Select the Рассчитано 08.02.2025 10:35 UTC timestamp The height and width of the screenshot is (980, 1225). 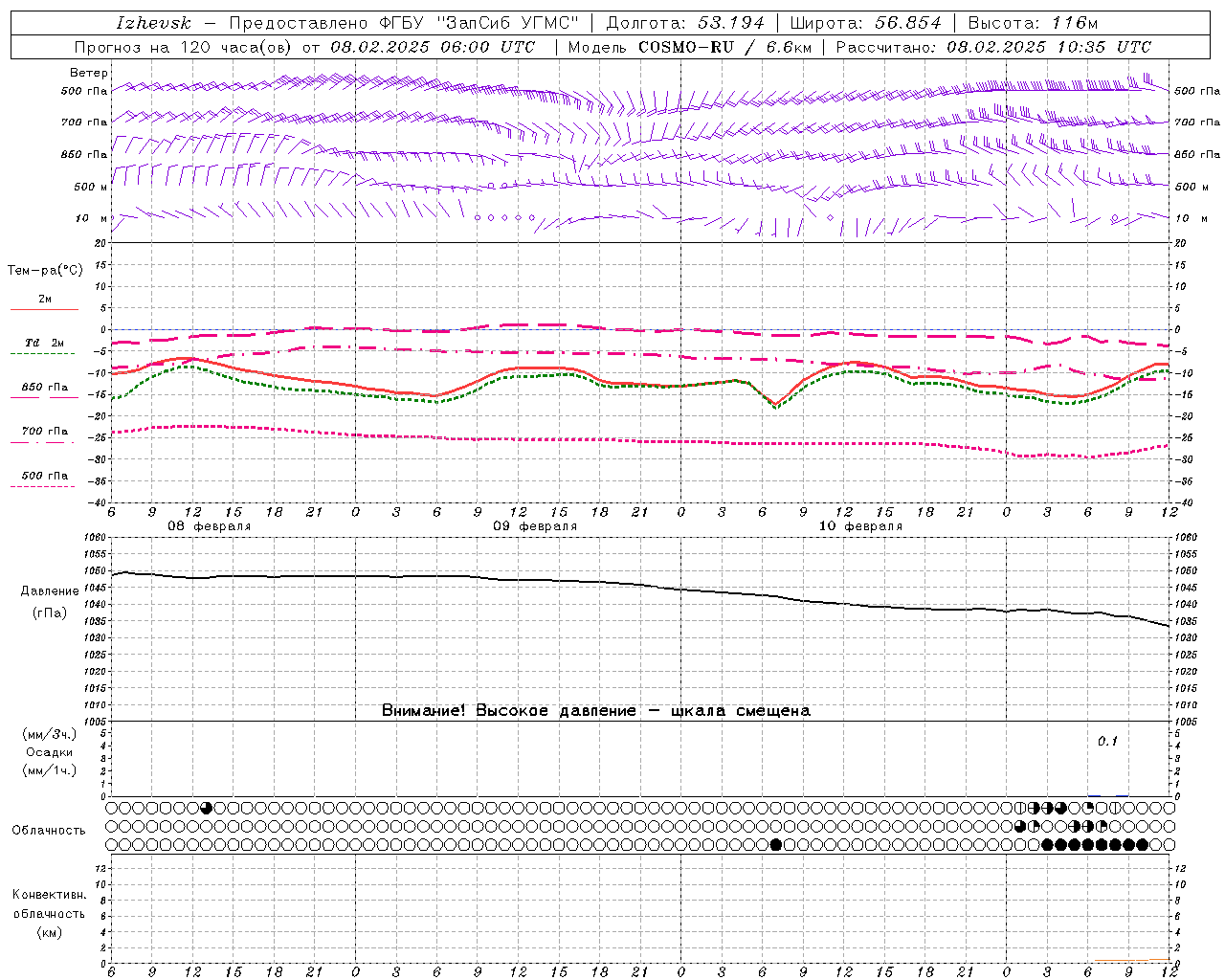tap(993, 47)
